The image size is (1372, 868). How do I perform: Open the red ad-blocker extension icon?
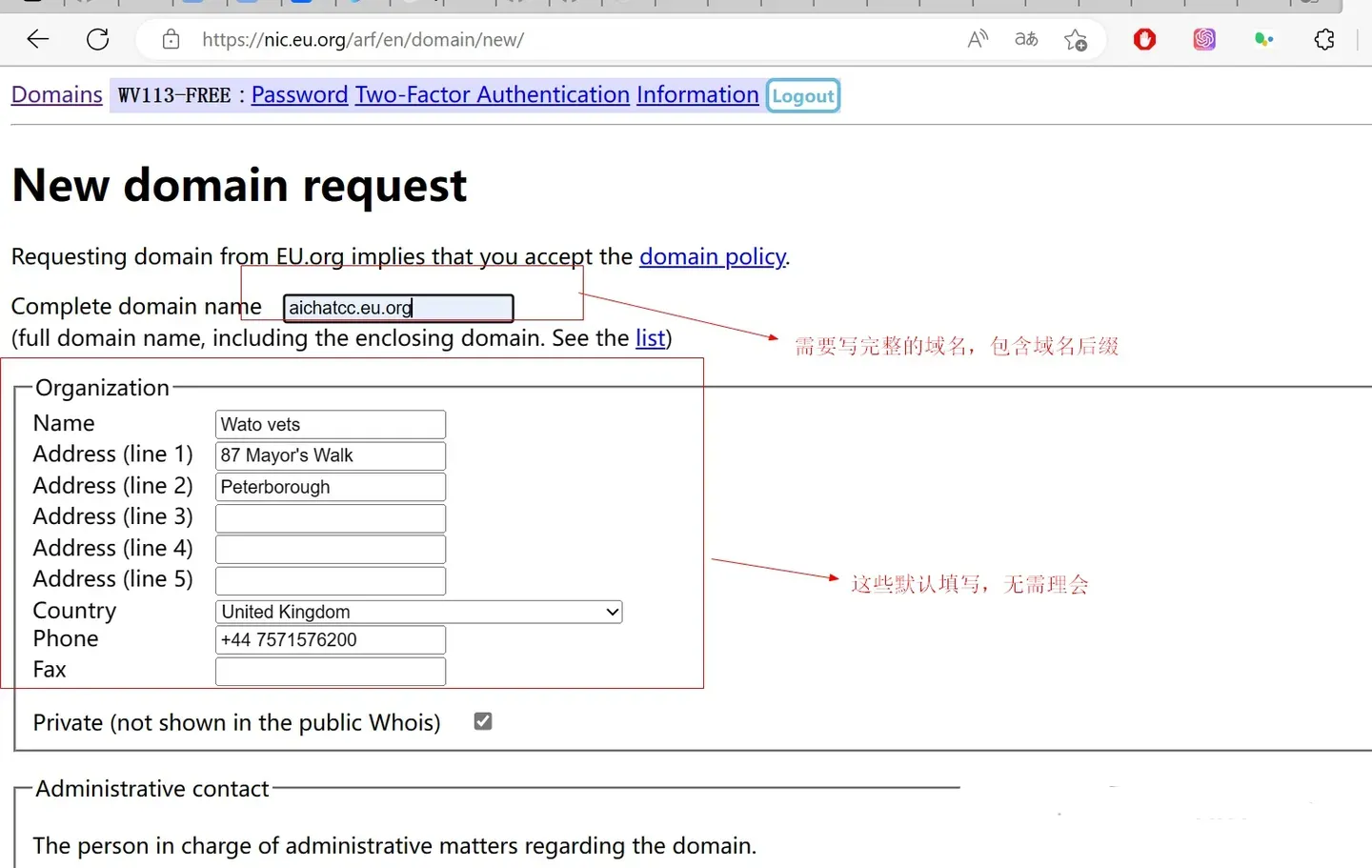(x=1144, y=39)
